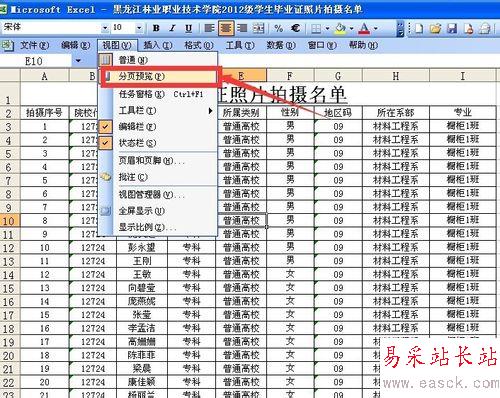Click the Borders button
The height and width of the screenshot is (398, 500).
point(316,29)
